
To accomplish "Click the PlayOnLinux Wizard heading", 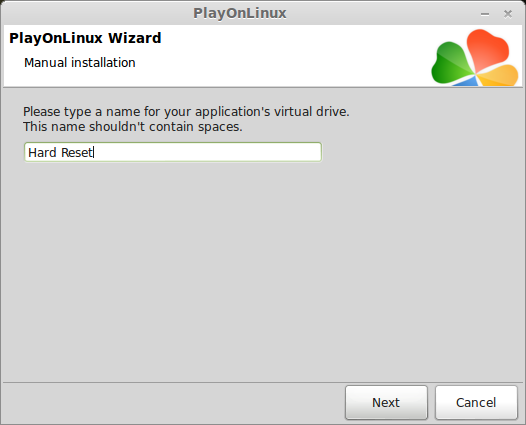I will [x=85, y=38].
